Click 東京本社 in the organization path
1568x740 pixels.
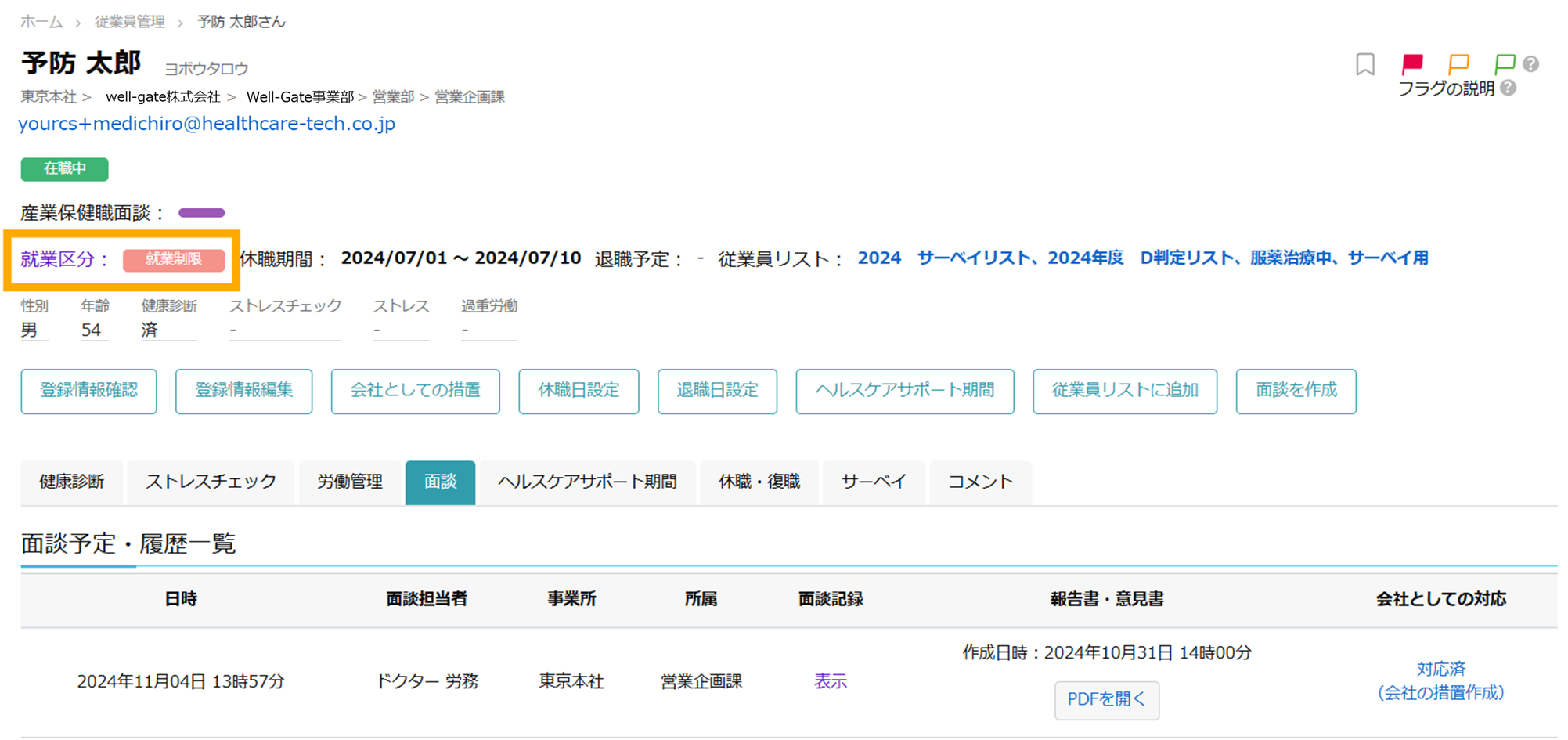pos(49,97)
